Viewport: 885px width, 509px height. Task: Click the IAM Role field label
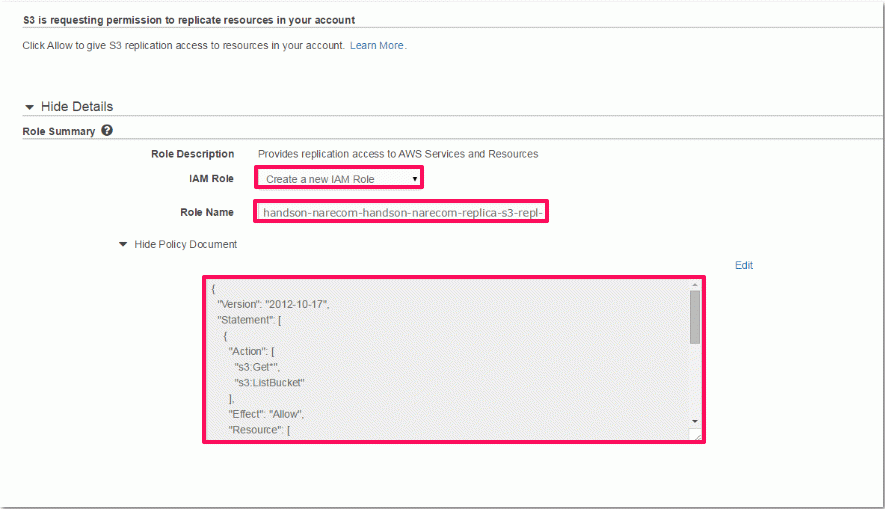point(211,178)
